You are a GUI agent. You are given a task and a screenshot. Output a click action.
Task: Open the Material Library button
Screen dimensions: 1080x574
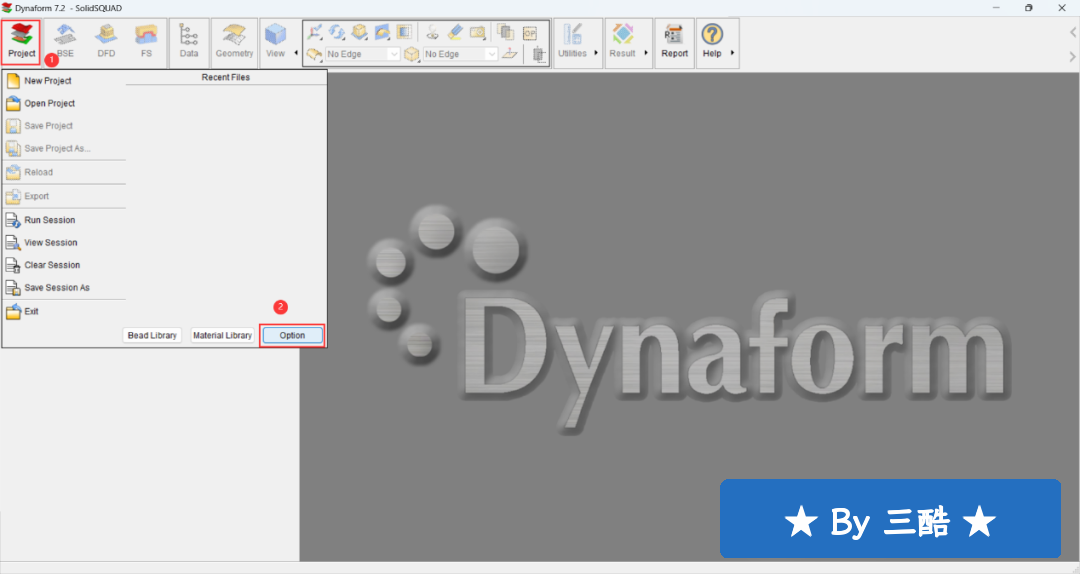(x=222, y=336)
